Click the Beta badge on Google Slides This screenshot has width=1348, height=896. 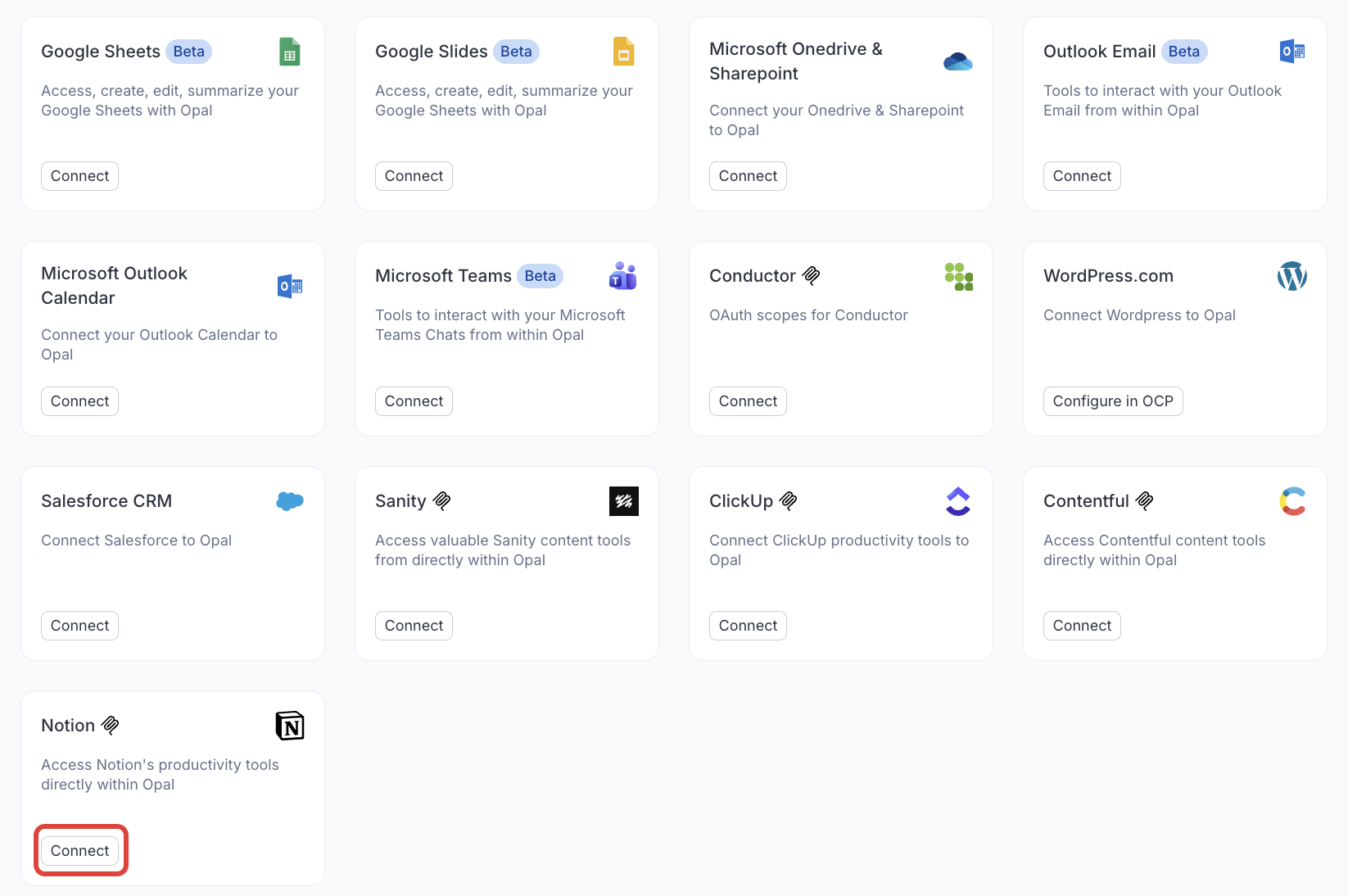coord(516,52)
